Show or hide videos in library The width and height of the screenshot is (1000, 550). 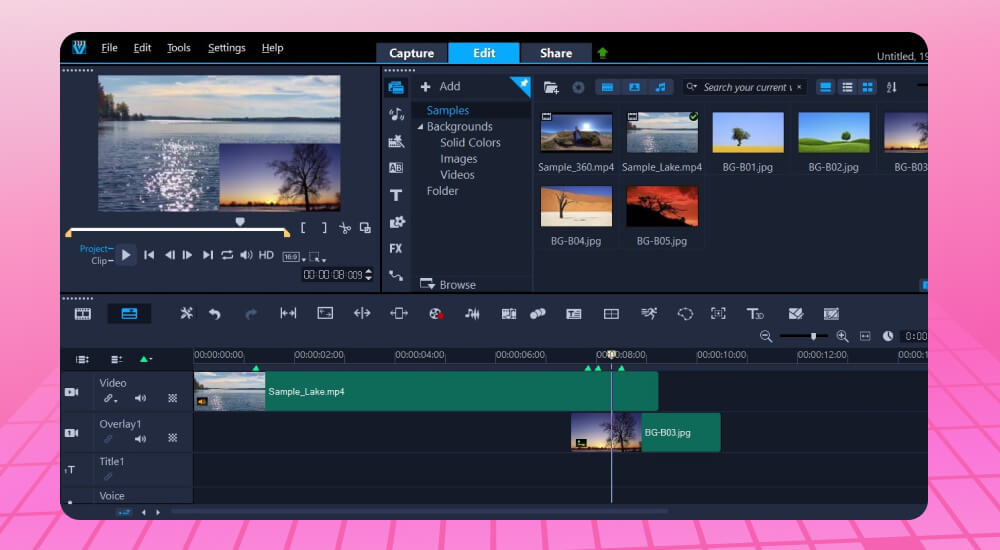[608, 87]
